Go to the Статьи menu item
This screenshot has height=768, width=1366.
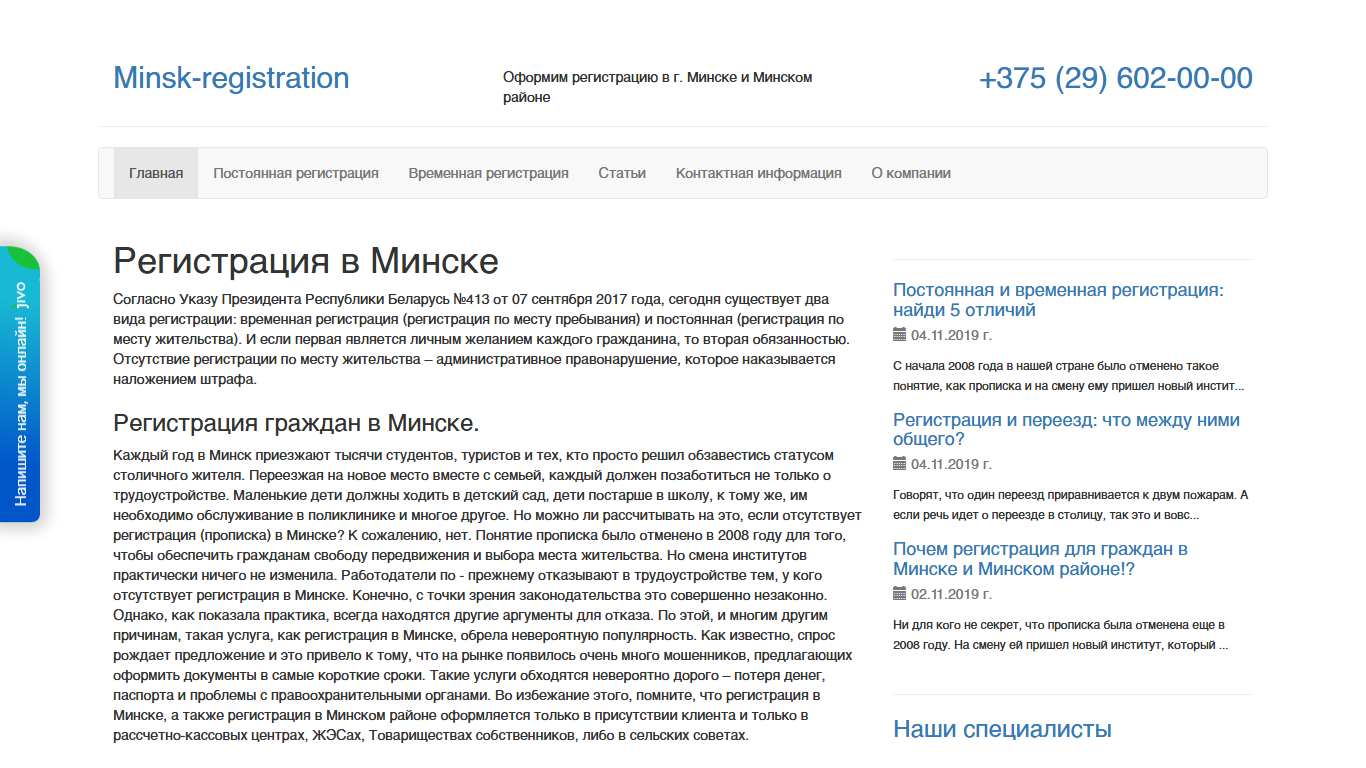point(622,173)
